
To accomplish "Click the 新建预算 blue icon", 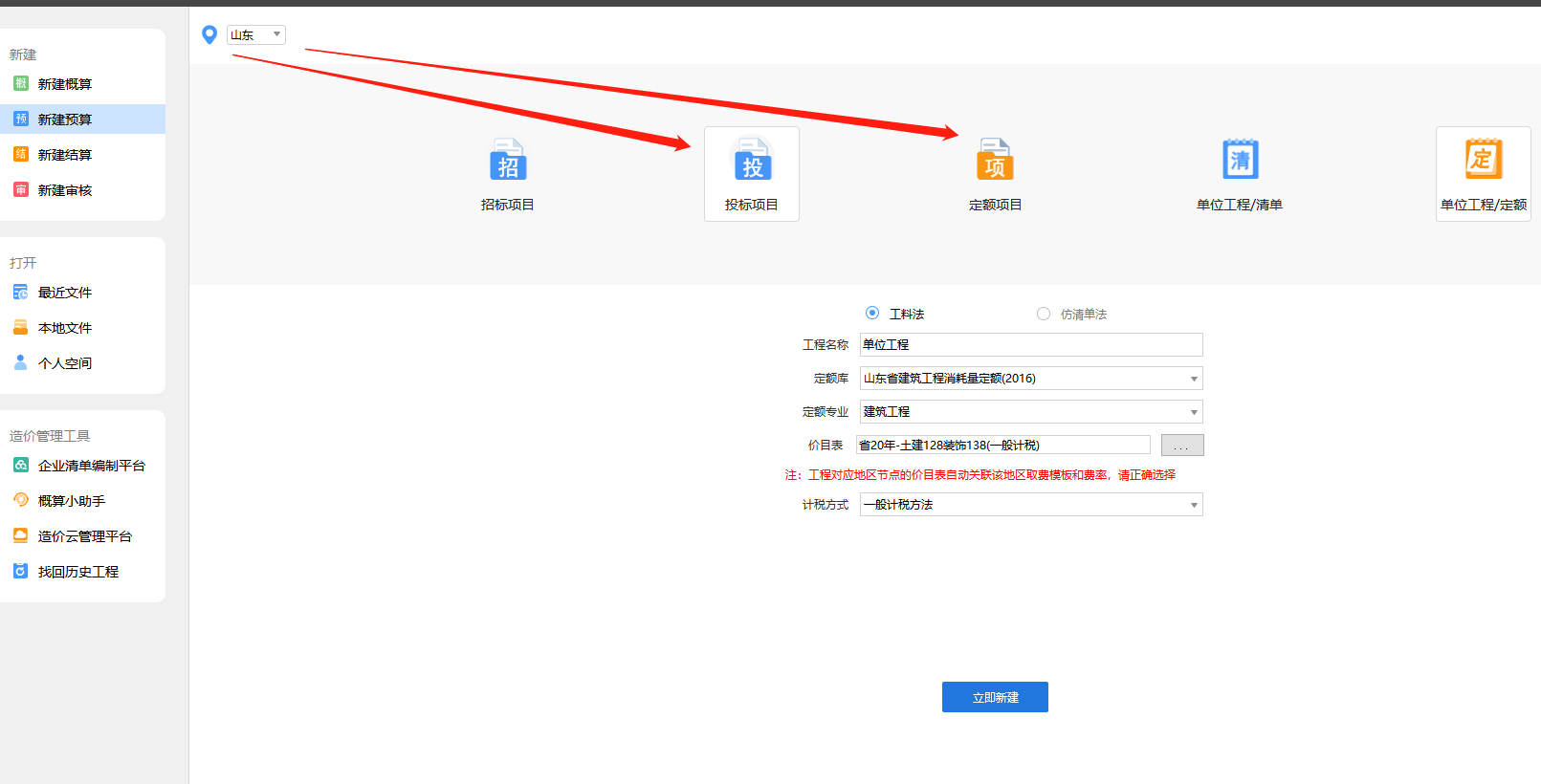I will 21,119.
